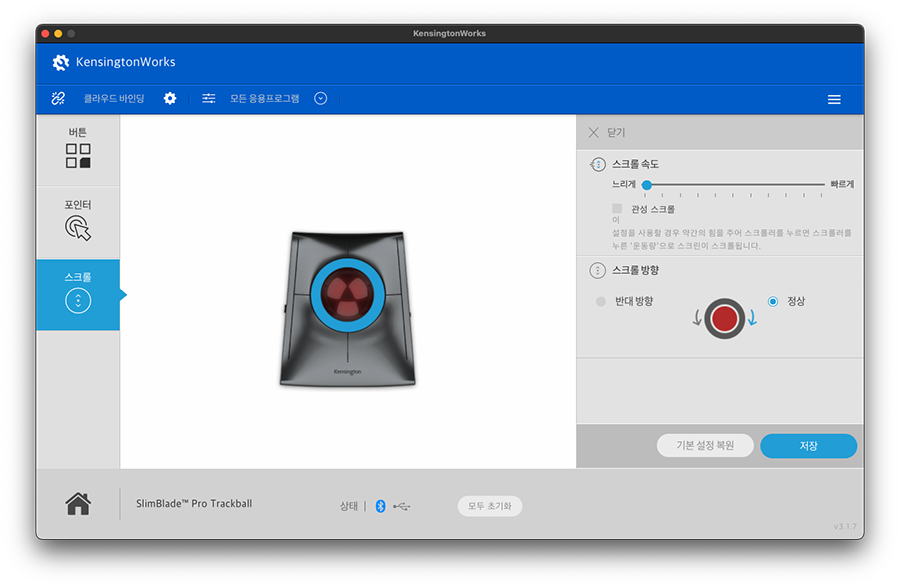
Task: Select the 모든 응용프로그램 item
Action: coord(265,99)
